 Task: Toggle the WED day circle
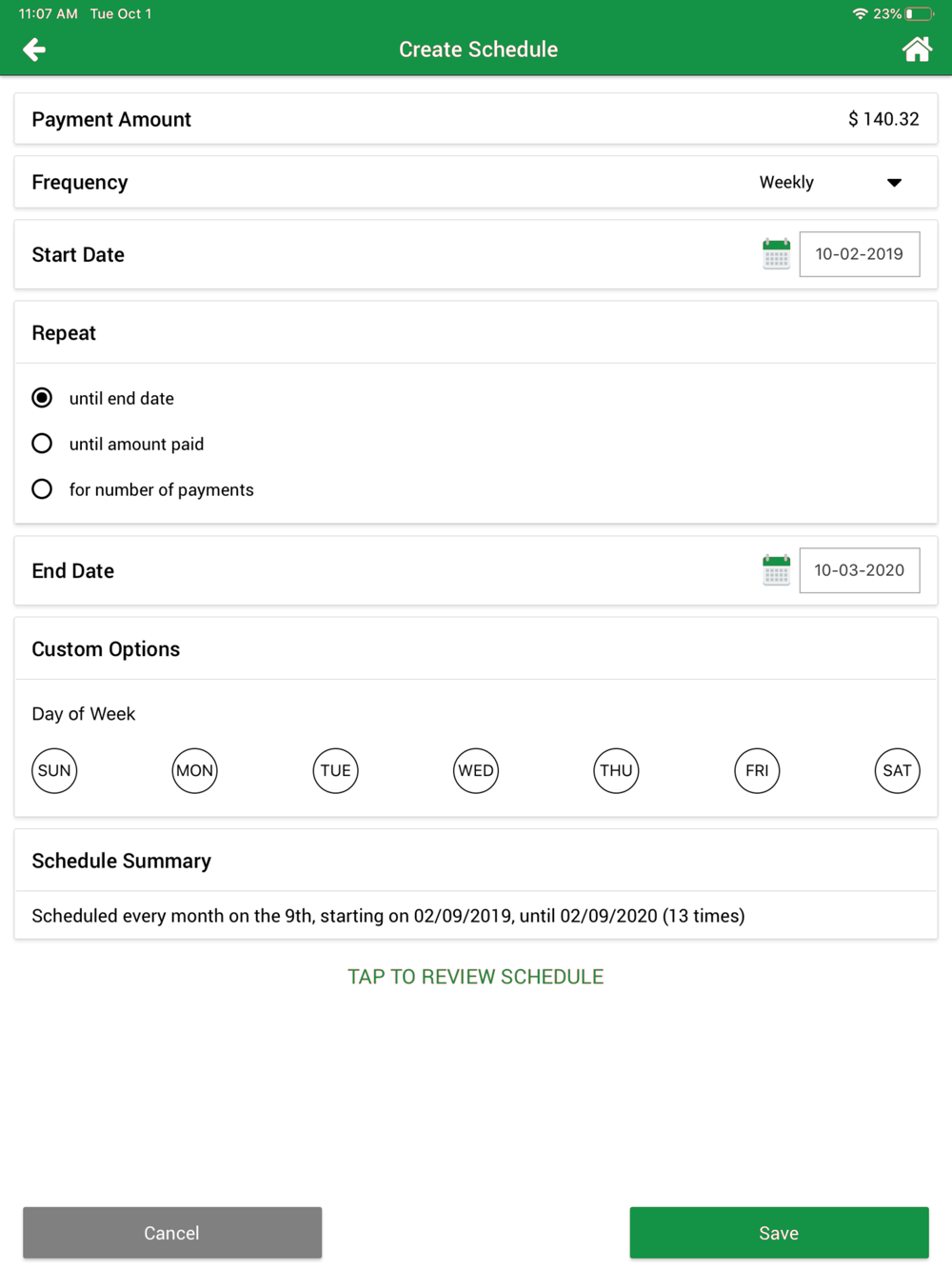476,771
